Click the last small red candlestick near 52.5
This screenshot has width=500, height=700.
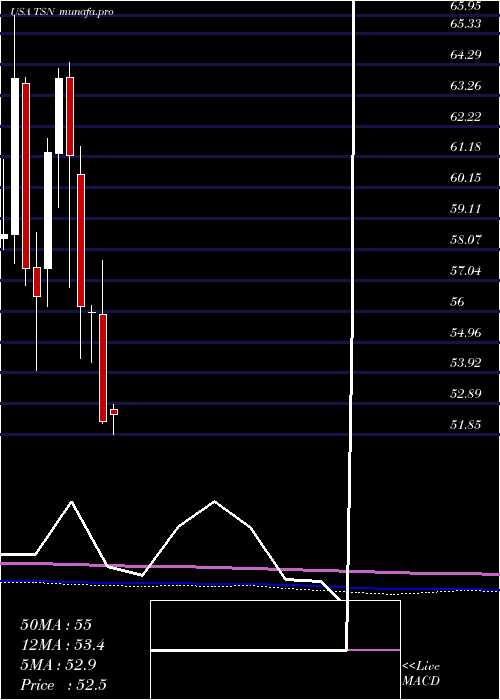click(114, 412)
